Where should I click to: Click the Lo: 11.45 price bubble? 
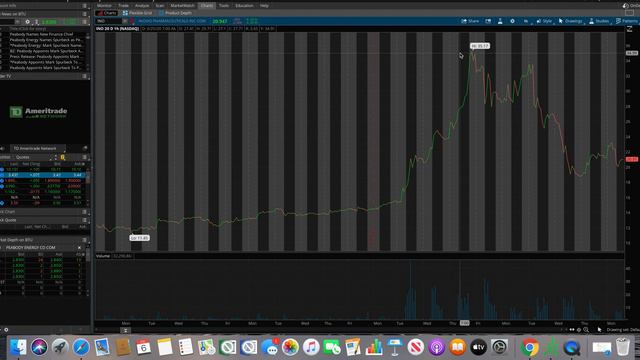[x=140, y=238]
